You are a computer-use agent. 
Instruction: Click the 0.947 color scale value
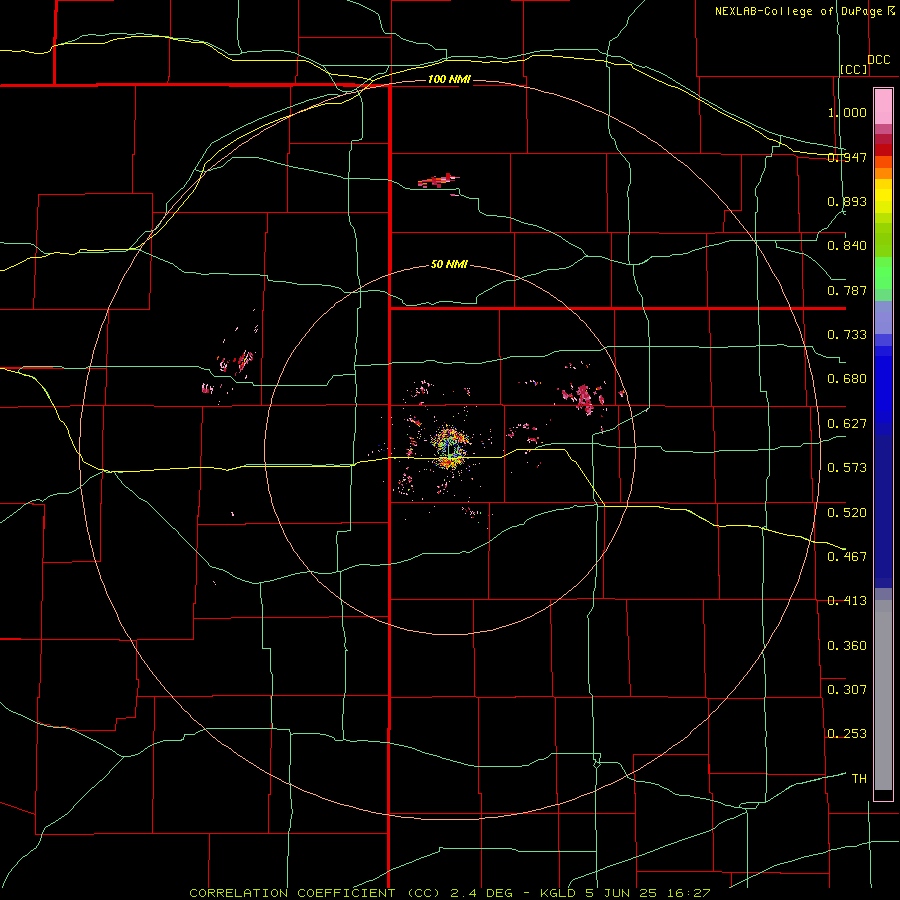click(847, 157)
